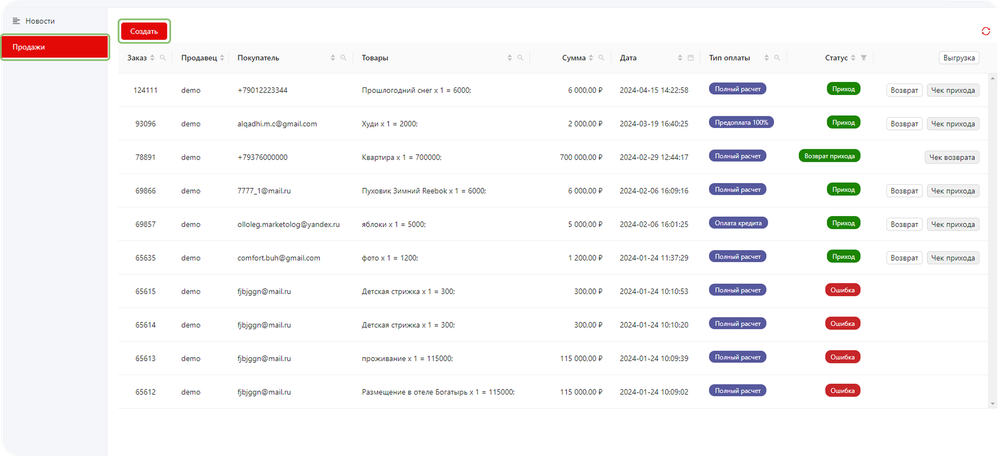Click Ошибка status tag for order 65615
The height and width of the screenshot is (456, 1000).
(x=842, y=290)
